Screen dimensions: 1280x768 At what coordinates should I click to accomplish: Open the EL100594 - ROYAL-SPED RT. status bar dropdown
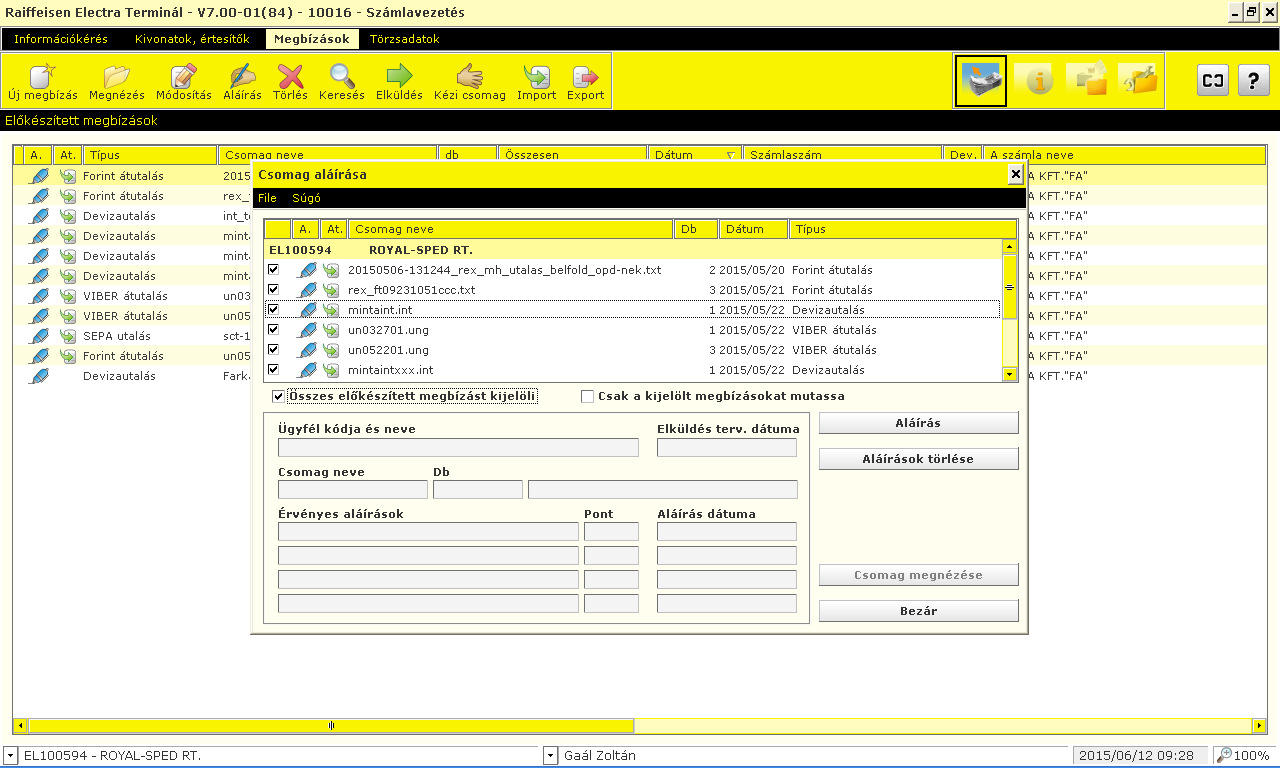pos(10,755)
